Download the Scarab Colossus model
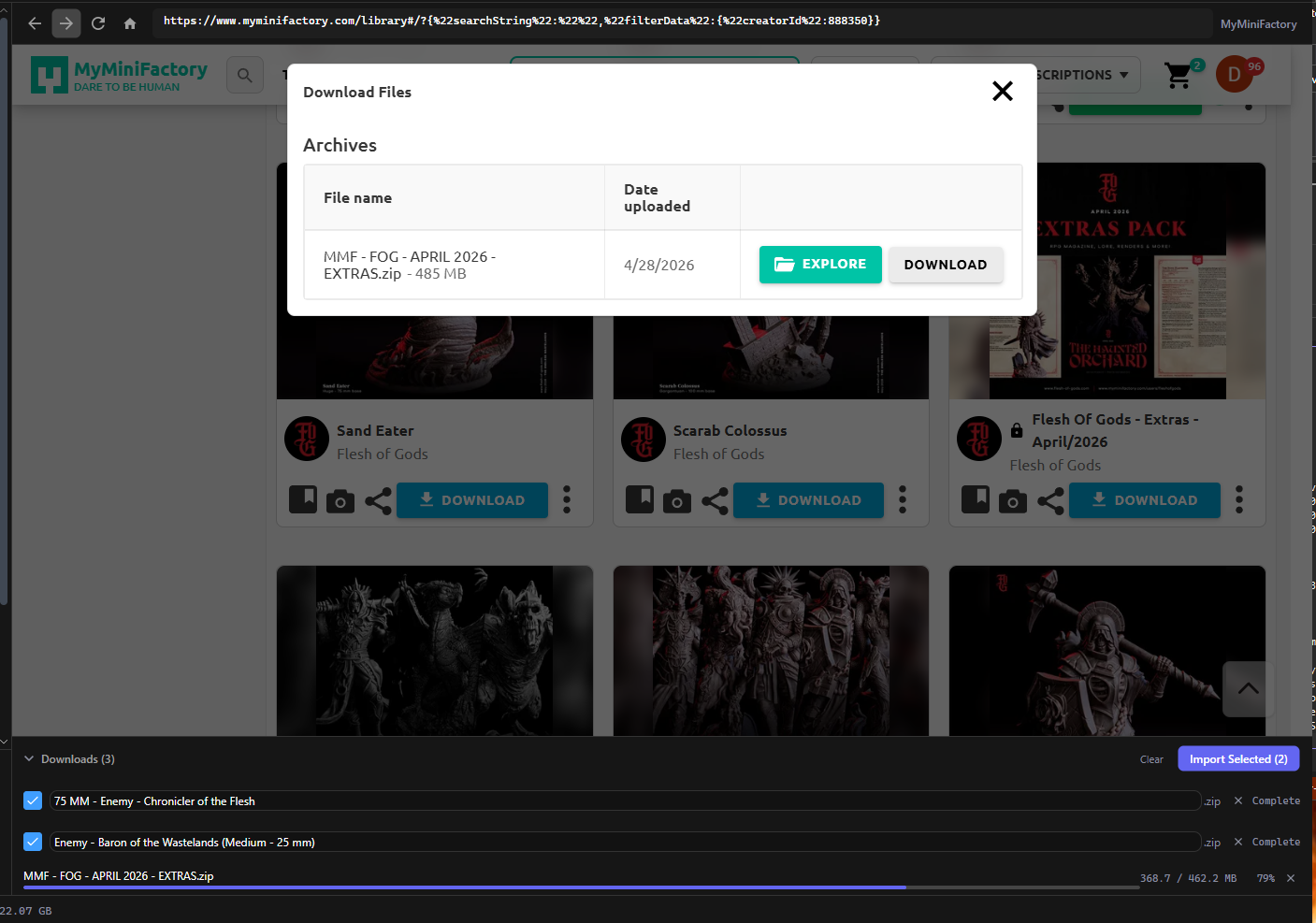This screenshot has height=923, width=1316. point(809,500)
